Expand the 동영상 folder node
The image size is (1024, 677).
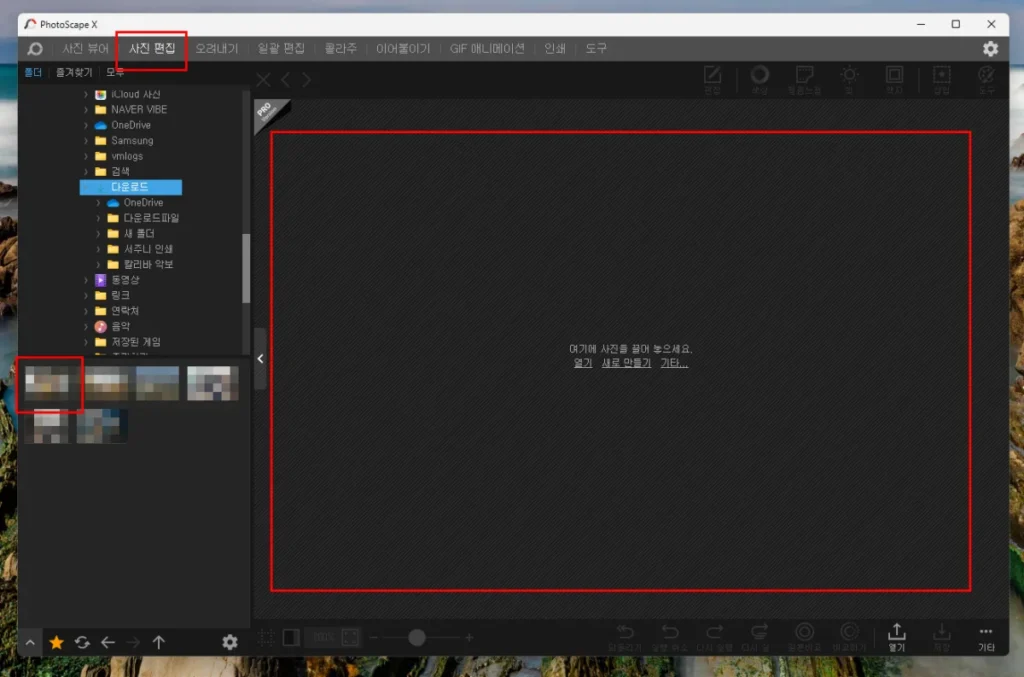coord(87,280)
